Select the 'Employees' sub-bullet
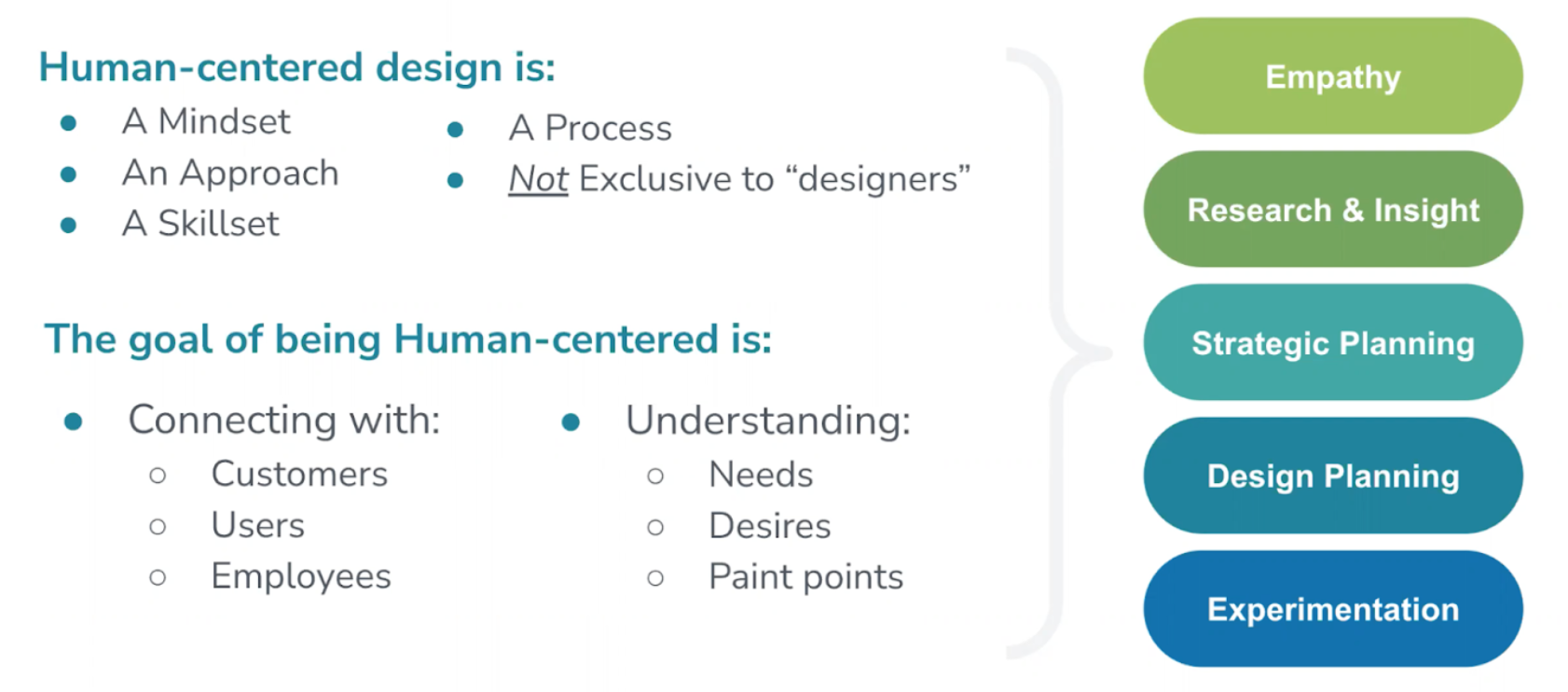 301,577
